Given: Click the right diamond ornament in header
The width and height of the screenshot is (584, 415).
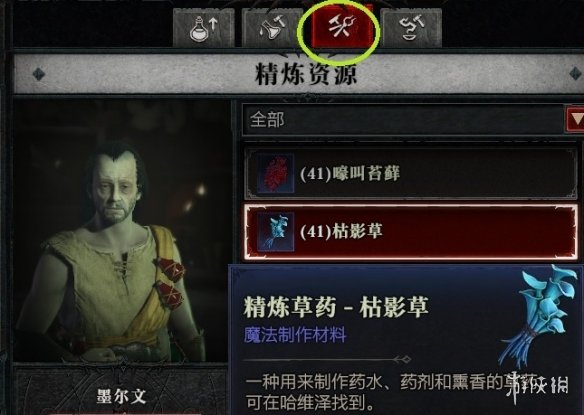Looking at the screenshot, I should 576,74.
